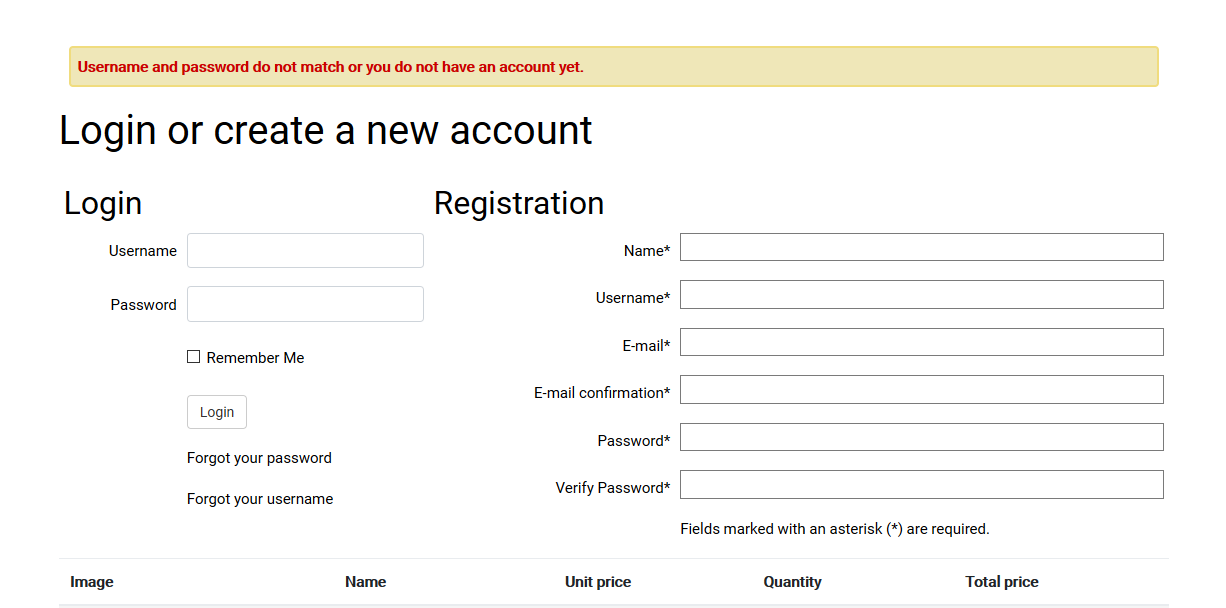Click the Image column header

pos(92,582)
